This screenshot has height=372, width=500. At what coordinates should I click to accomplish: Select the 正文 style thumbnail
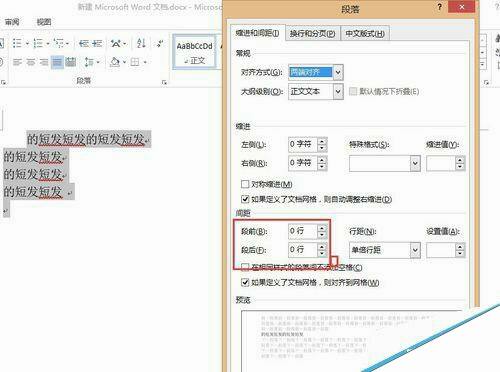click(x=194, y=52)
